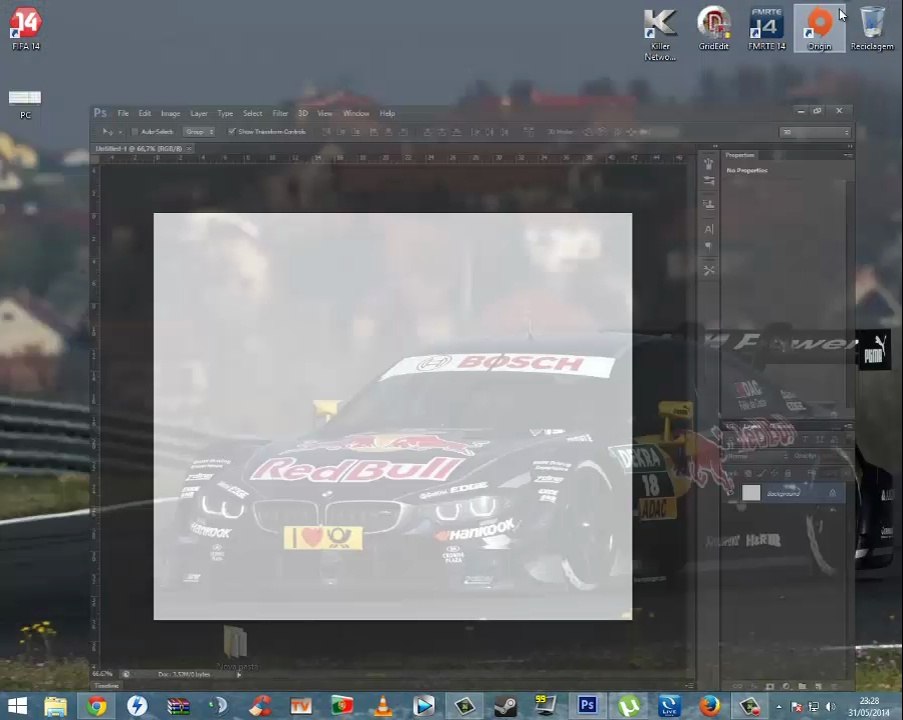Toggle Background layer visibility eye
Screen dimensions: 903x720
[x=731, y=493]
